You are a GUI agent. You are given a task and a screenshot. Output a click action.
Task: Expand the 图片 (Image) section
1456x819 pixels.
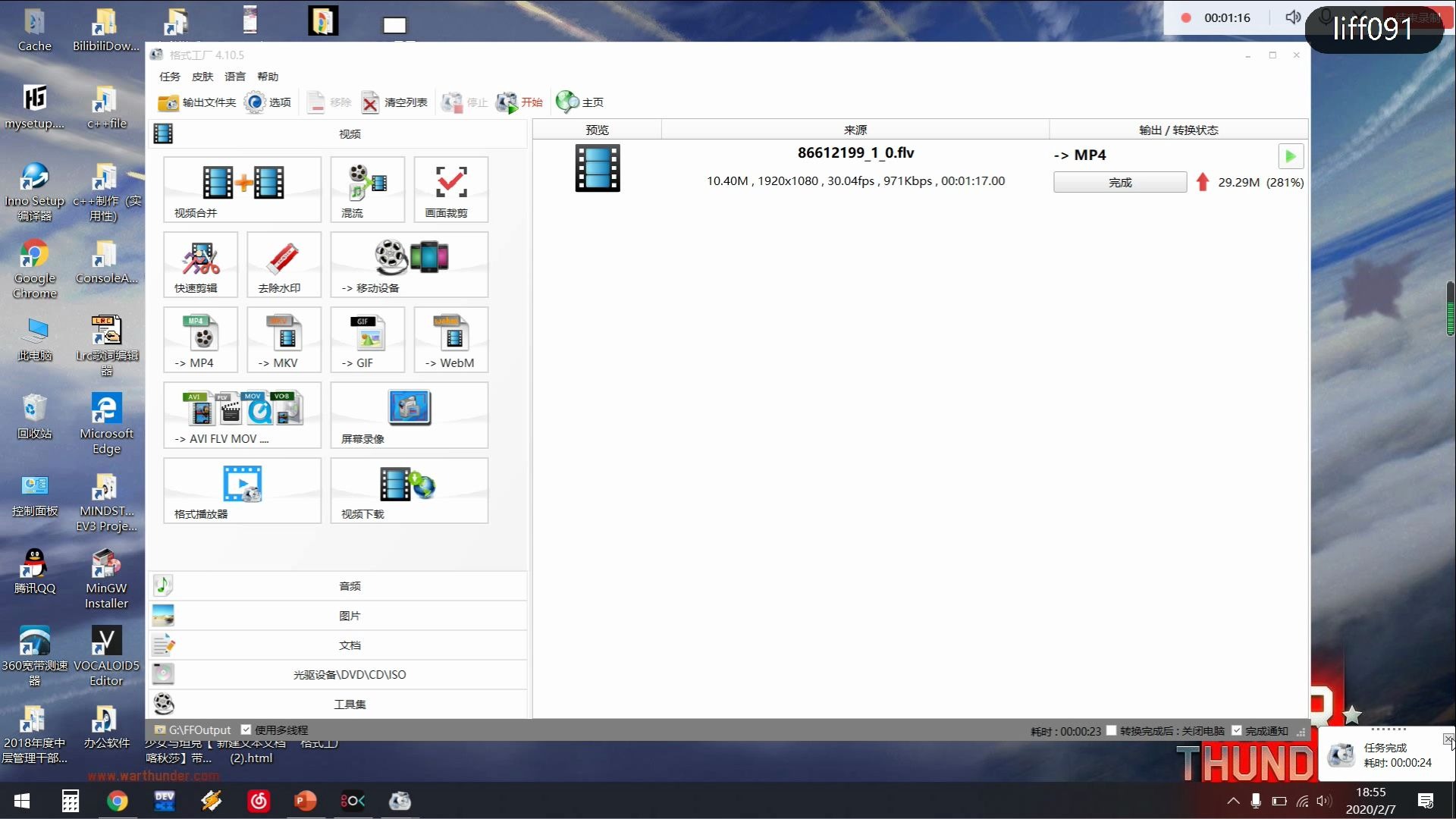[x=349, y=615]
